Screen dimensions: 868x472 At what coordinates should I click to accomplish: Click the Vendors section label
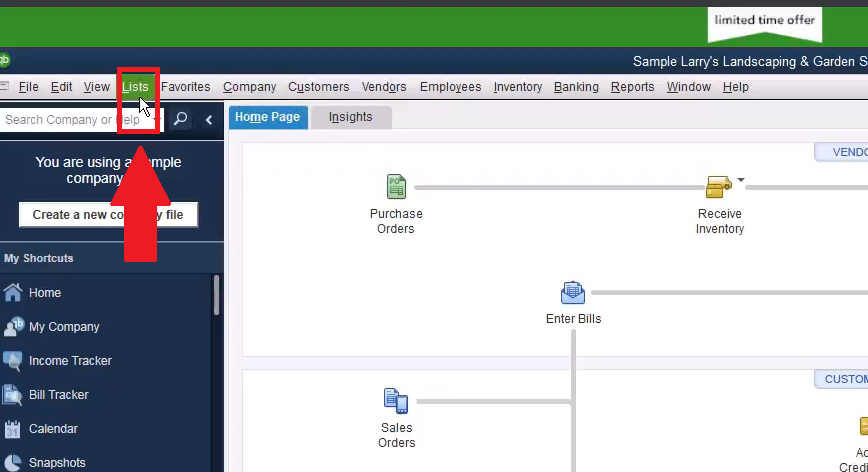[x=845, y=152]
